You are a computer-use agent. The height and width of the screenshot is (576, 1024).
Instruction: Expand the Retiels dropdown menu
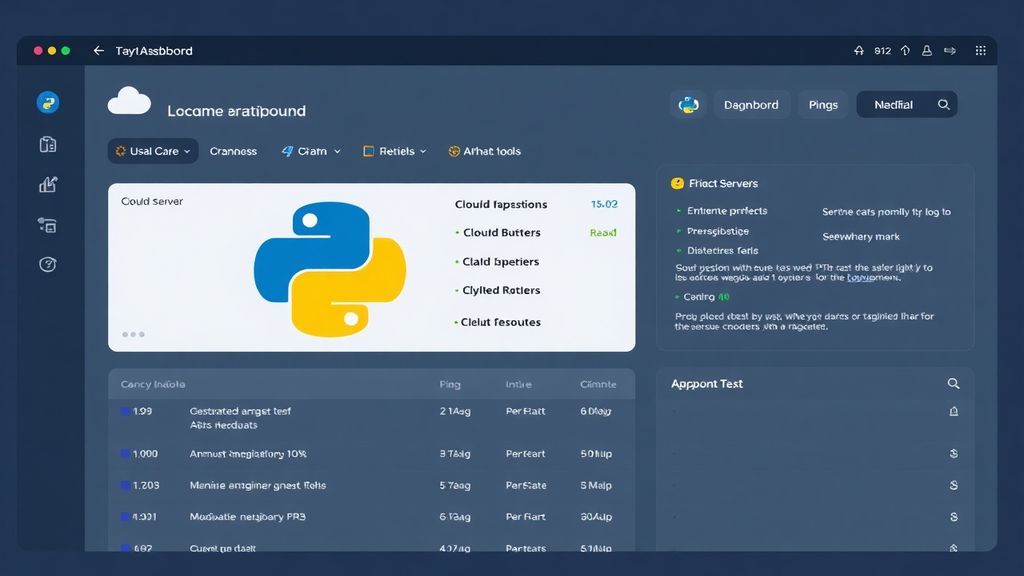[394, 151]
